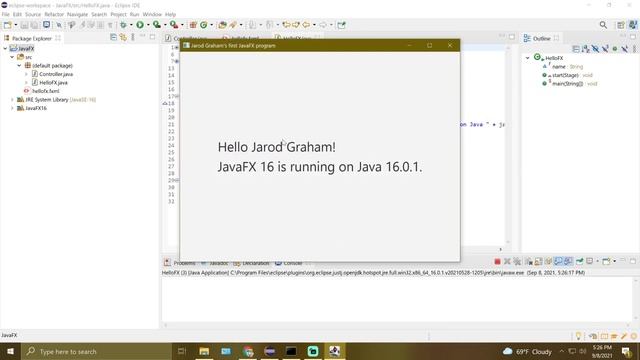The height and width of the screenshot is (360, 640).
Task: Click Collapse All in Package Explorer
Action: coord(113,38)
